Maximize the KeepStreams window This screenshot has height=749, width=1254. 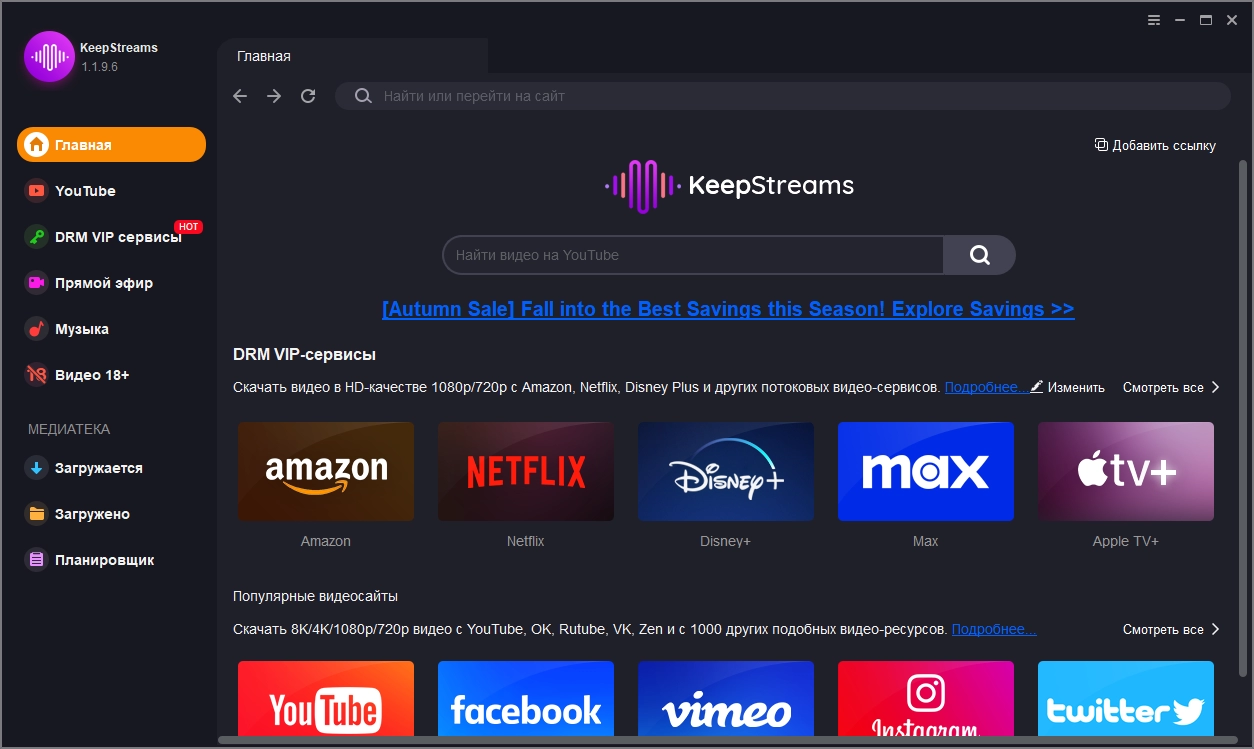[1206, 20]
